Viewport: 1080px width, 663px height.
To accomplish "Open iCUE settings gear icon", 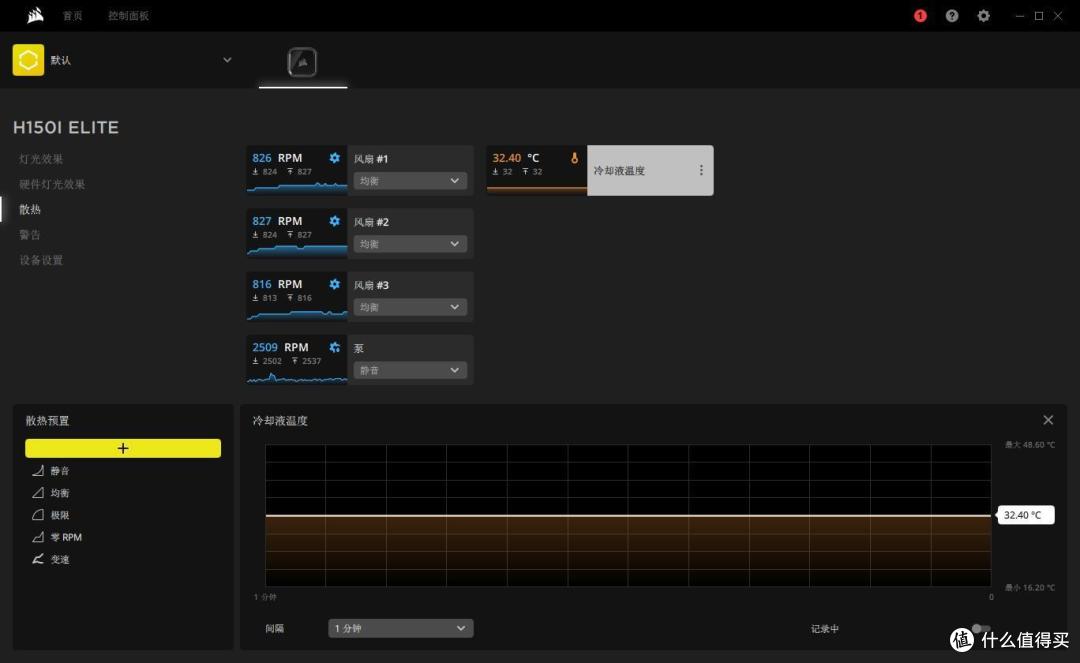I will [x=984, y=16].
